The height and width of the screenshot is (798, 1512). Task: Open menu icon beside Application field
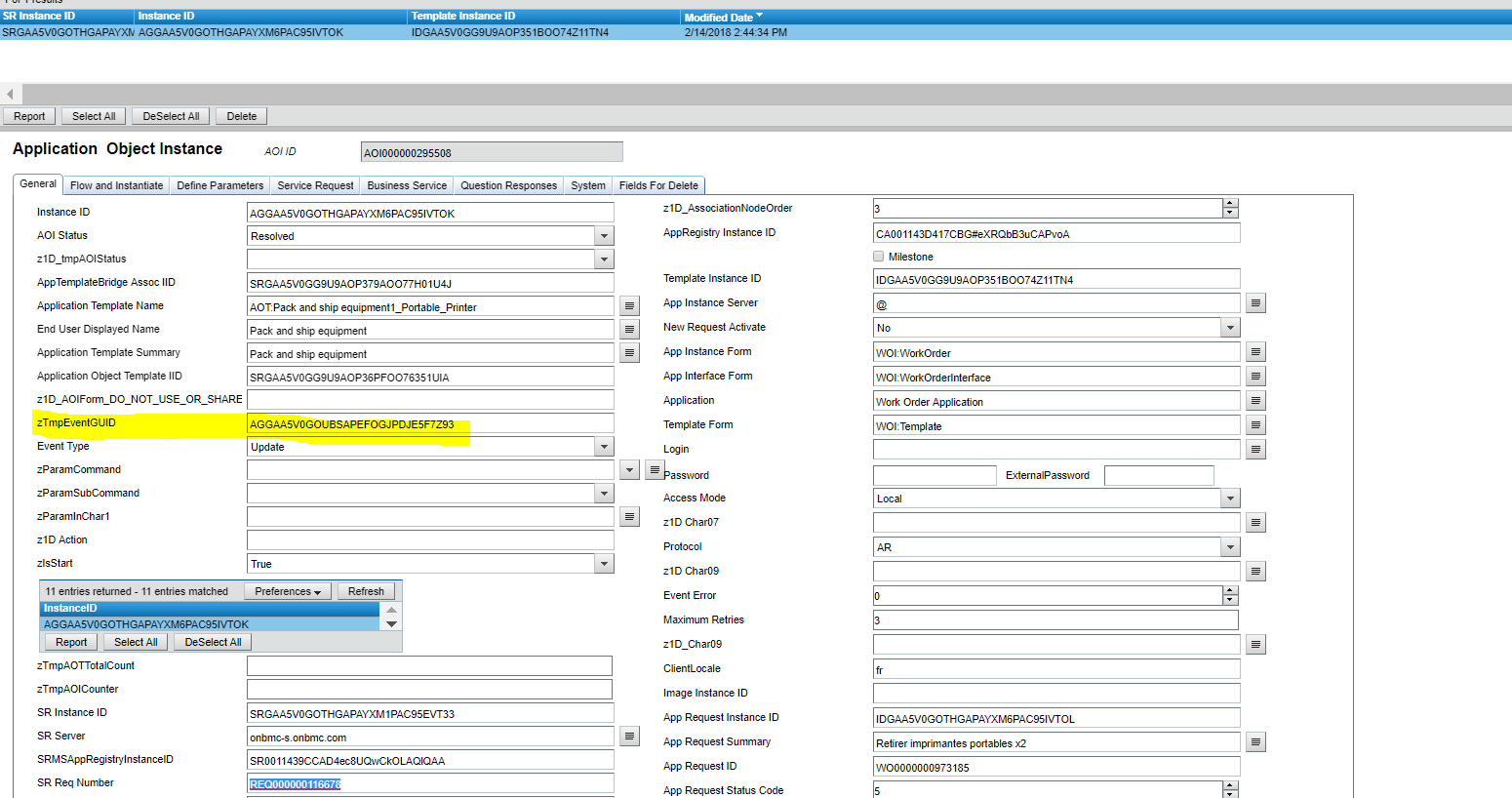click(x=1256, y=401)
